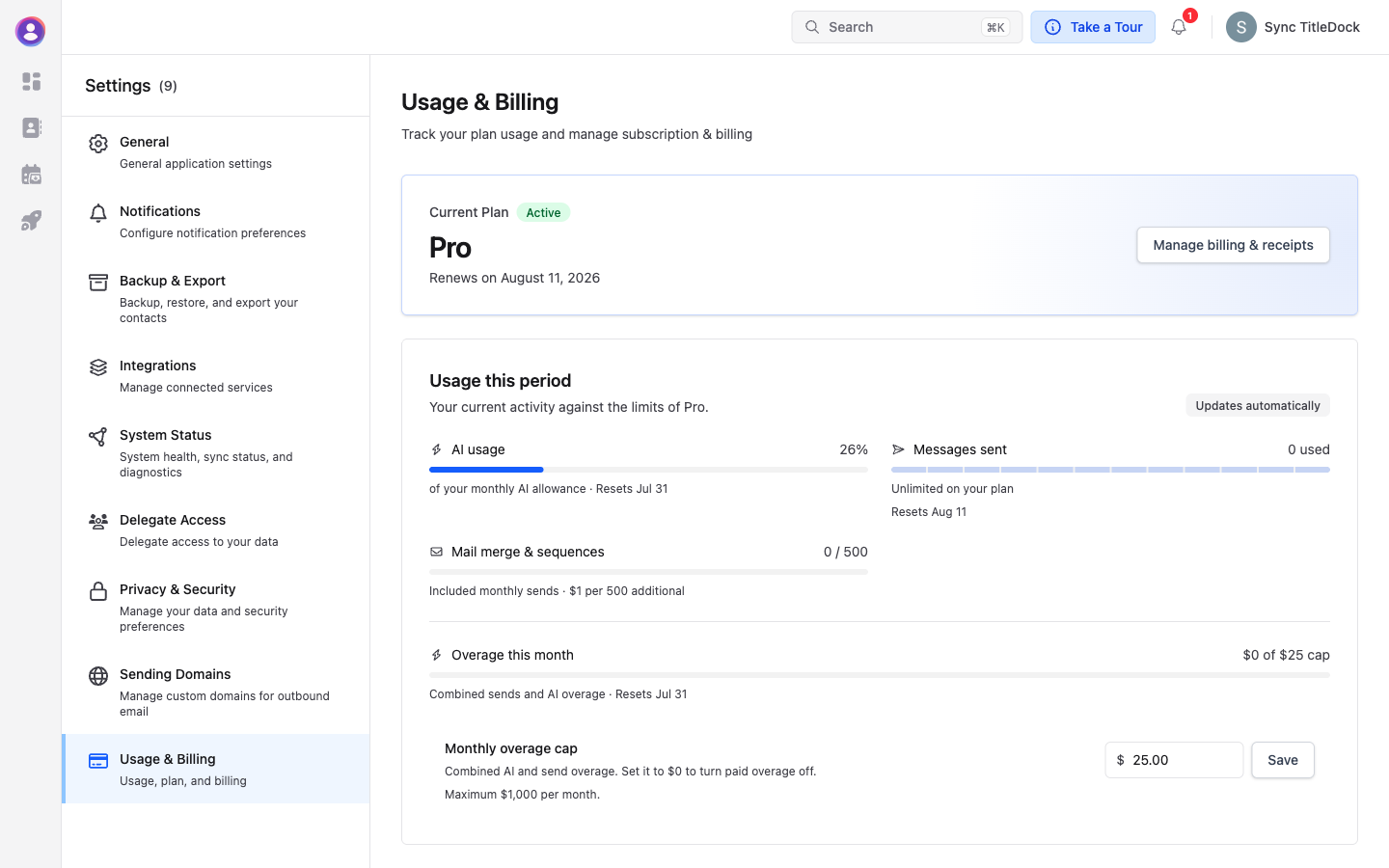The height and width of the screenshot is (868, 1389).
Task: Click the Sending Domains description text
Action: point(225,704)
